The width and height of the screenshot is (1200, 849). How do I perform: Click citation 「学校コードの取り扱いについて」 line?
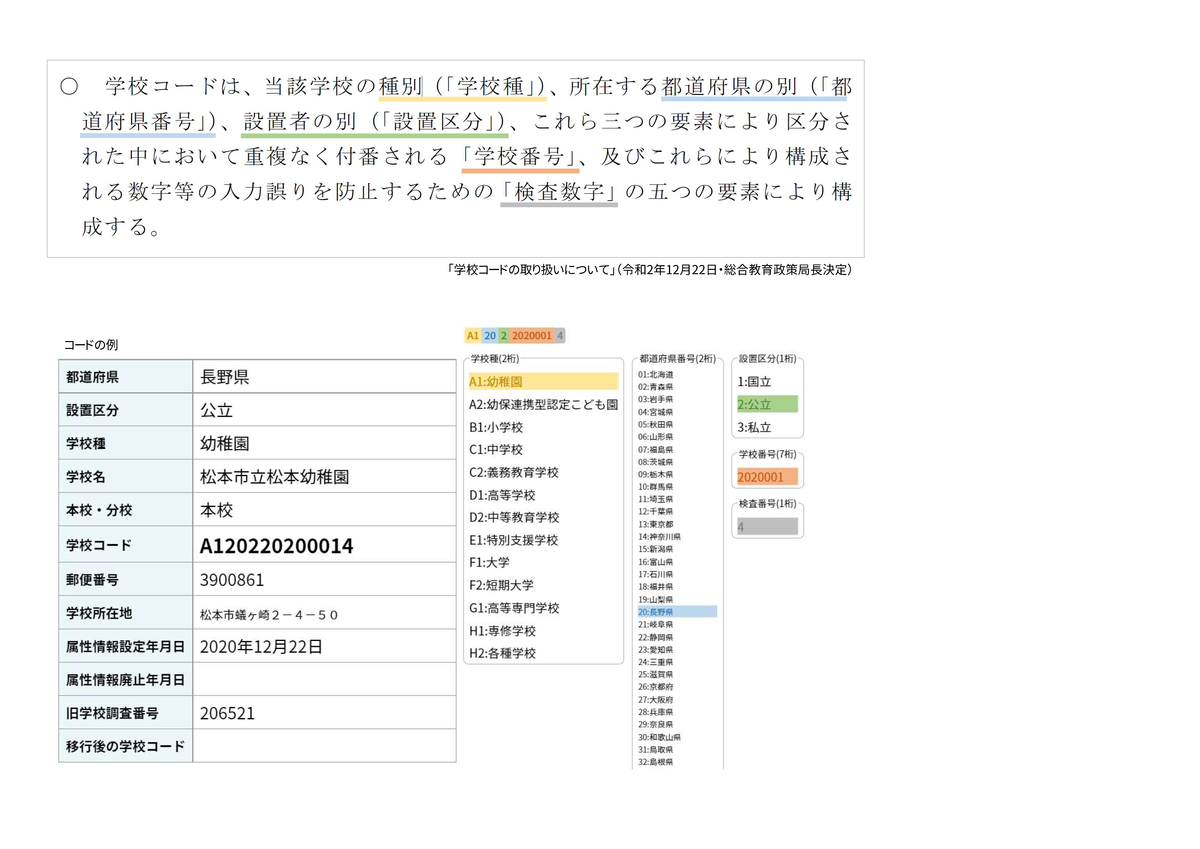tap(650, 269)
